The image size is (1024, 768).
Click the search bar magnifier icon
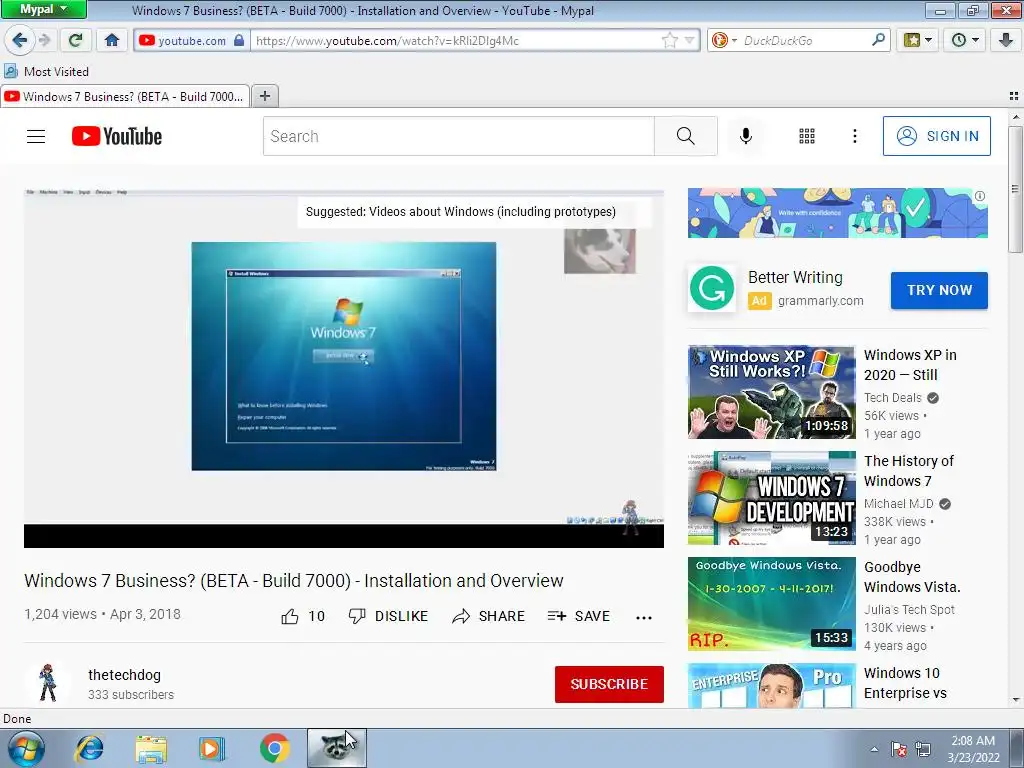point(878,40)
